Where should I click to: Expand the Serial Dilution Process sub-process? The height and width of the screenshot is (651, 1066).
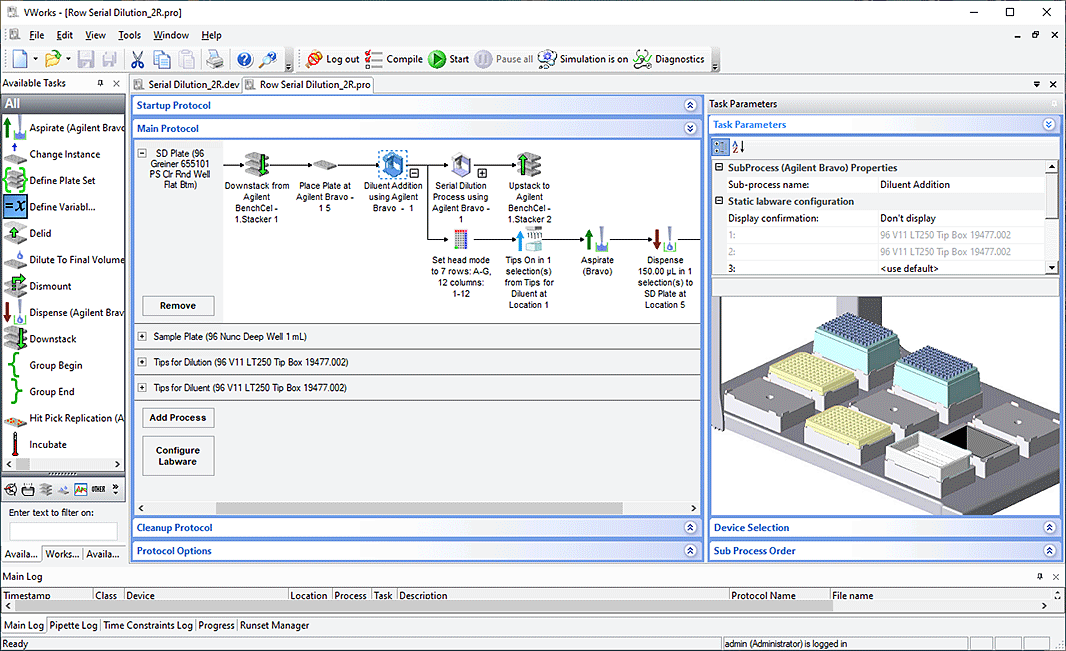[482, 173]
